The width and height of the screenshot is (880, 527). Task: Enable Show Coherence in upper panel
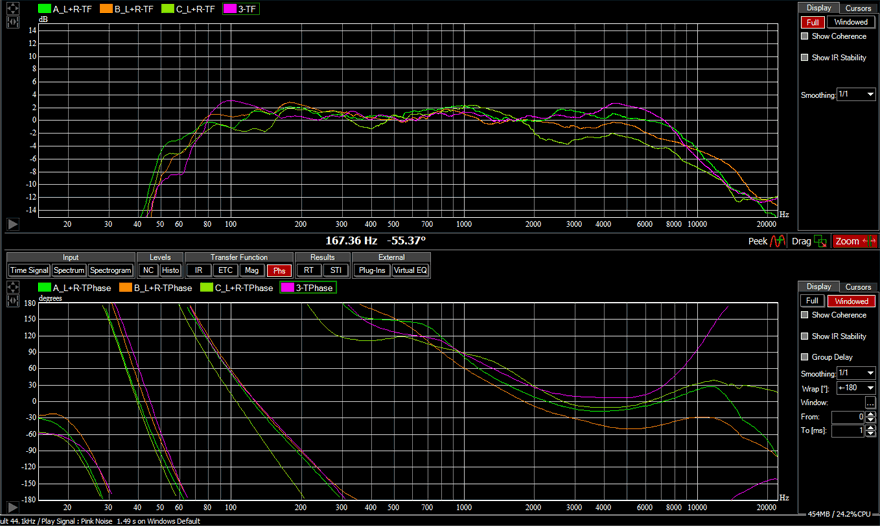pyautogui.click(x=805, y=36)
